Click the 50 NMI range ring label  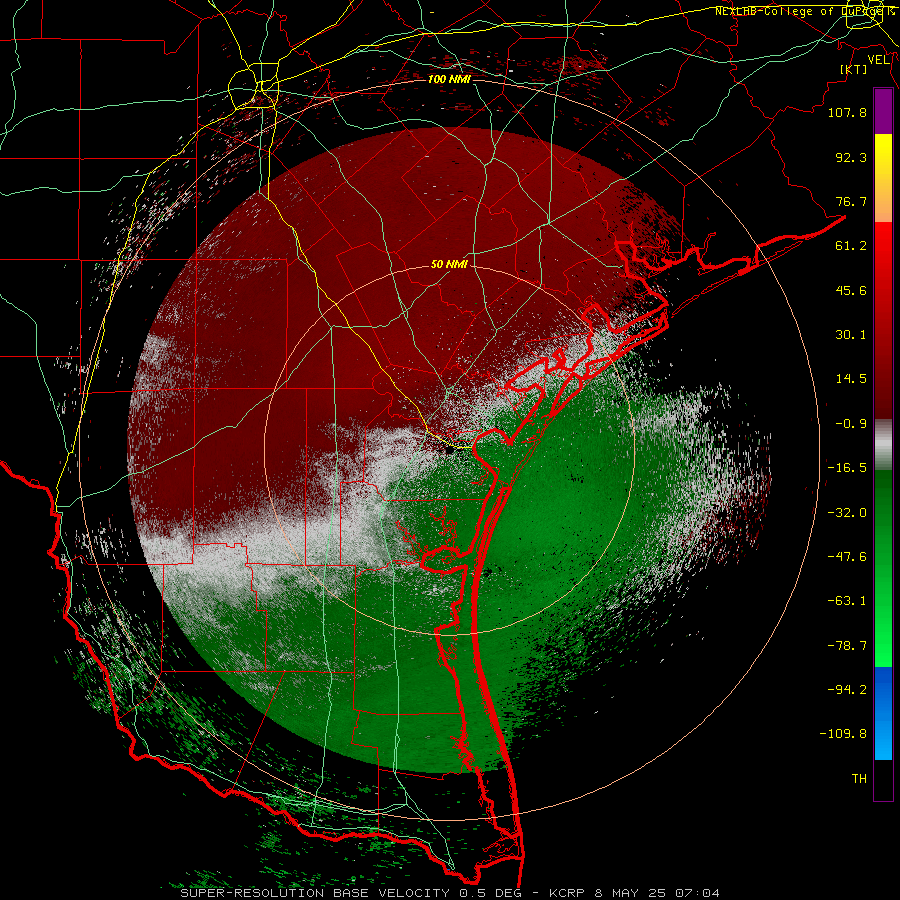click(449, 265)
